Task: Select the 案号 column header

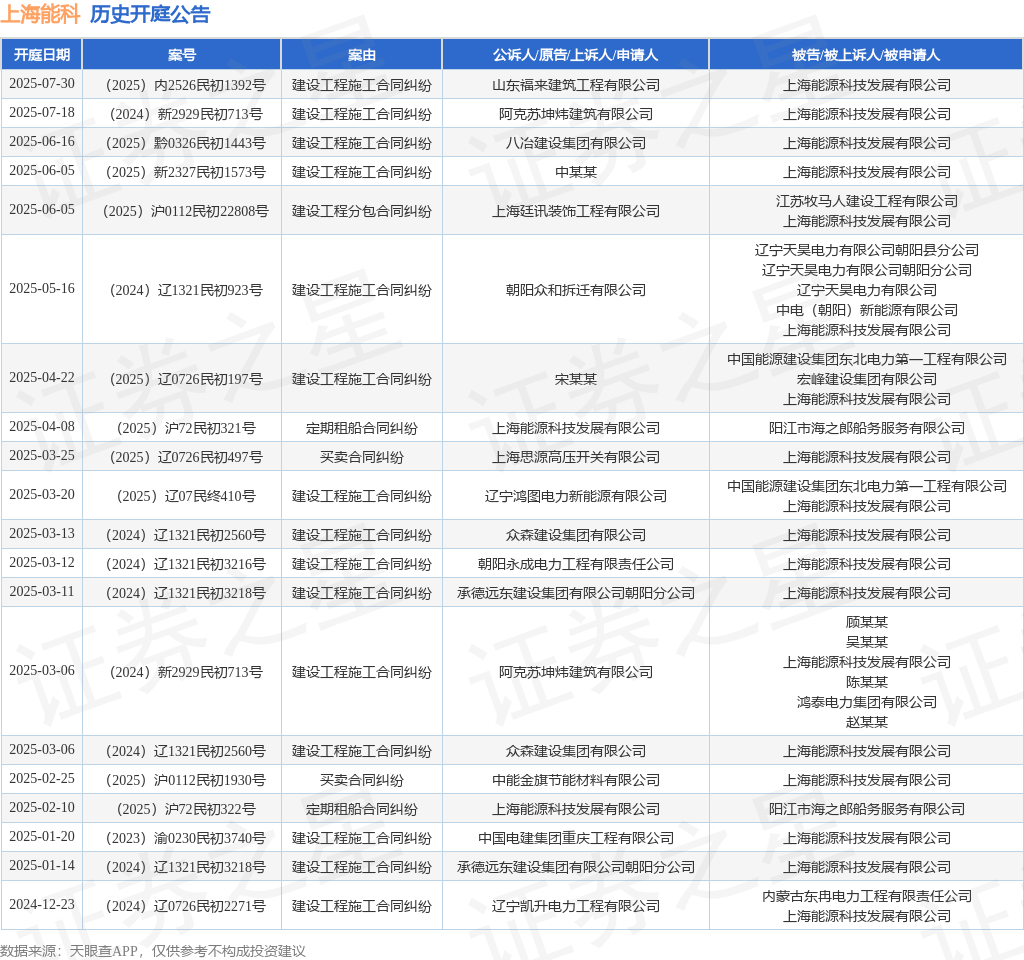Action: pyautogui.click(x=182, y=55)
